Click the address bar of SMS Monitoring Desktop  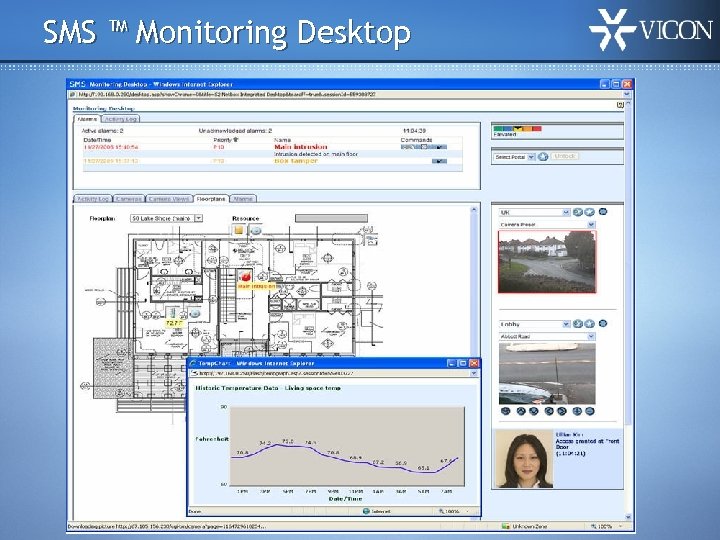pos(347,94)
